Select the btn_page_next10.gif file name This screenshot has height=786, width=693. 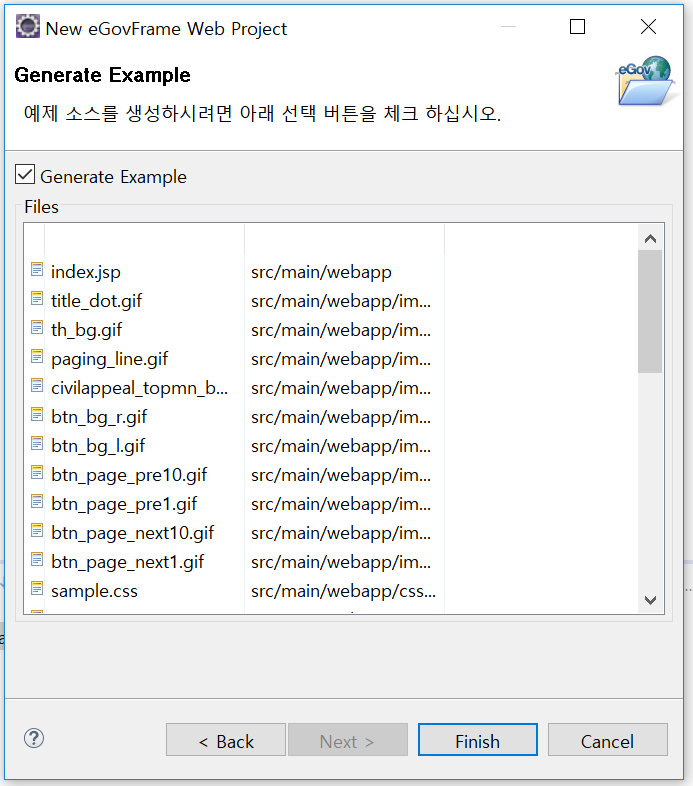pyautogui.click(x=132, y=533)
